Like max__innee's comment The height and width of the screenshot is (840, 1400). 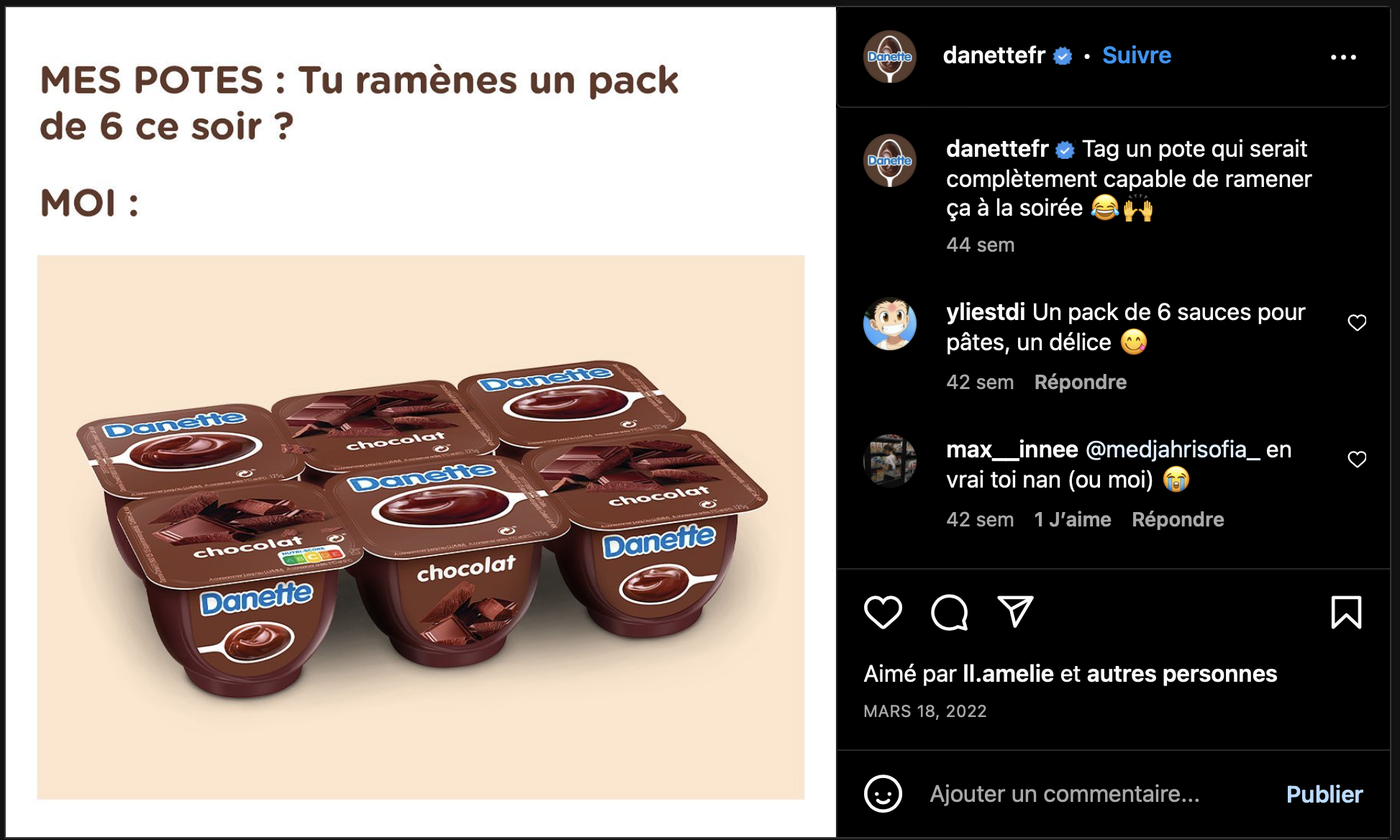tap(1357, 460)
